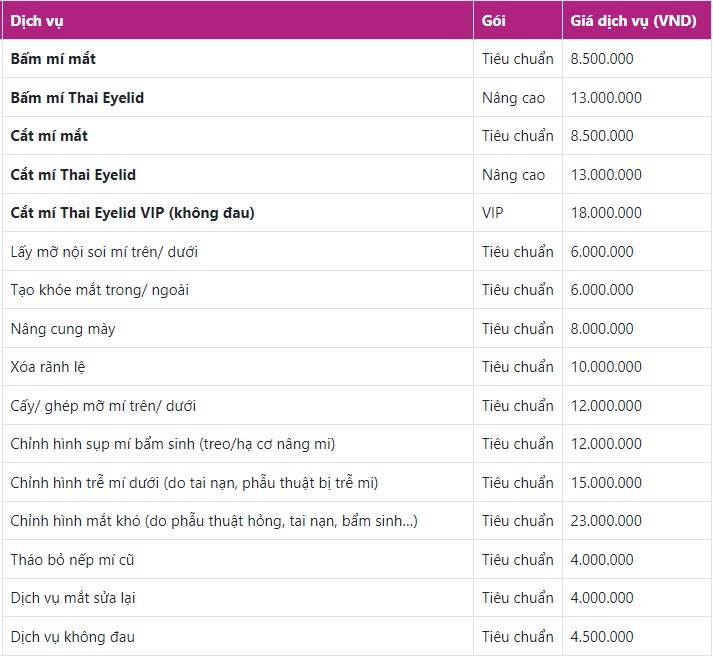Click the 18.000.000 price value
The width and height of the screenshot is (713, 659).
pos(606,213)
